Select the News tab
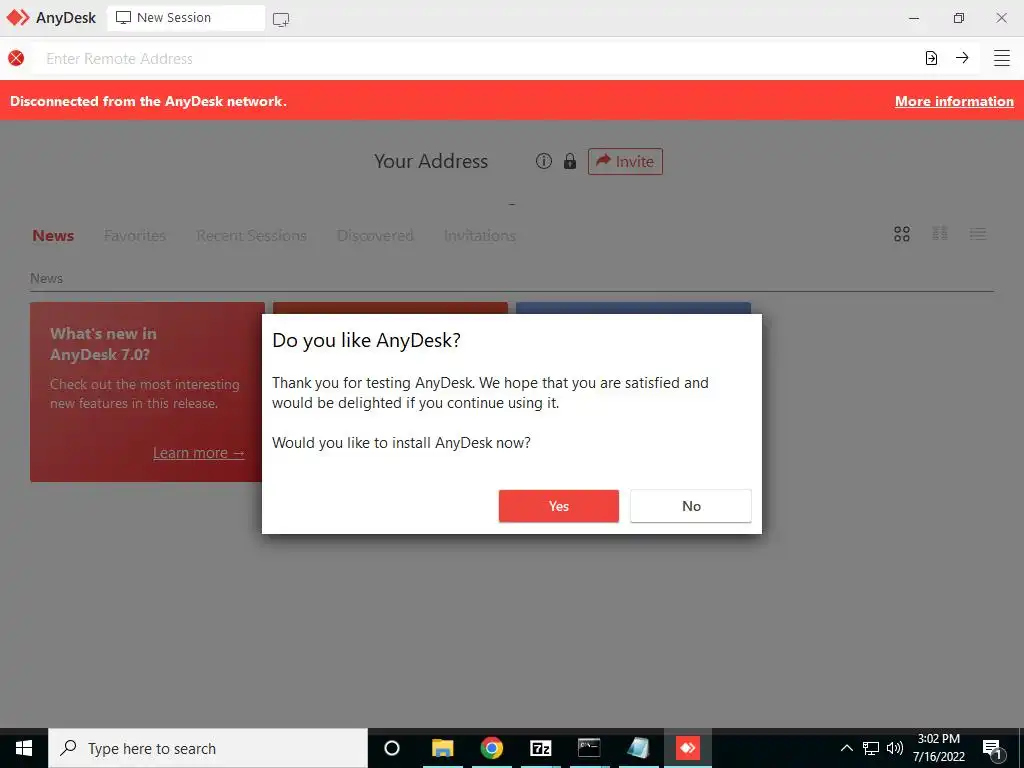Image resolution: width=1024 pixels, height=768 pixels. click(x=53, y=236)
